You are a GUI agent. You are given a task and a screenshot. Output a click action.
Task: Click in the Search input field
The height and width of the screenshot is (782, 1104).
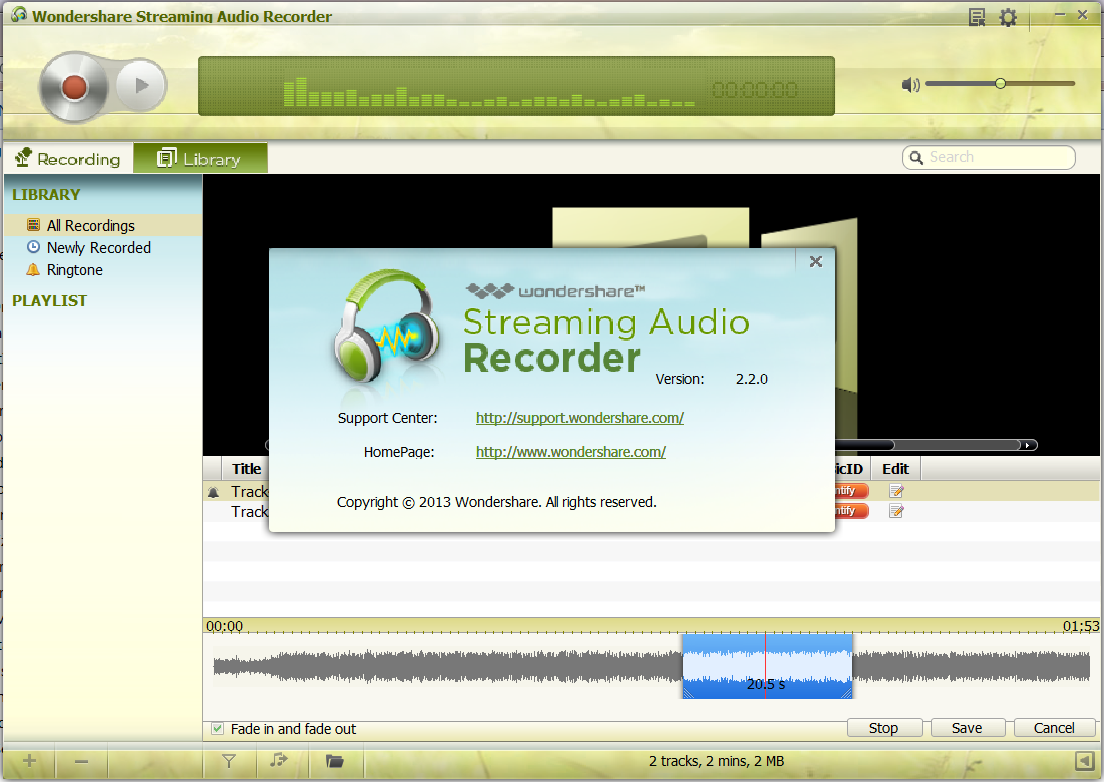pyautogui.click(x=989, y=158)
